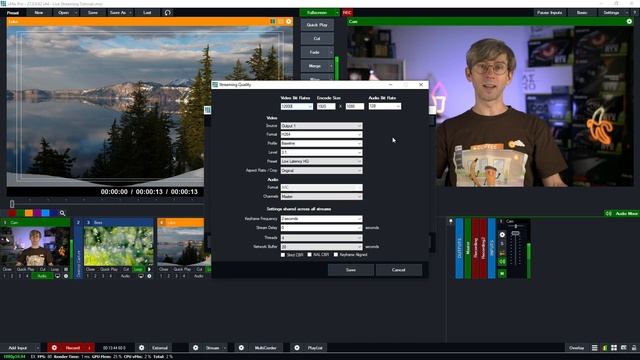Select the orange input category color
Screen dimensions: 640x360
29,213
